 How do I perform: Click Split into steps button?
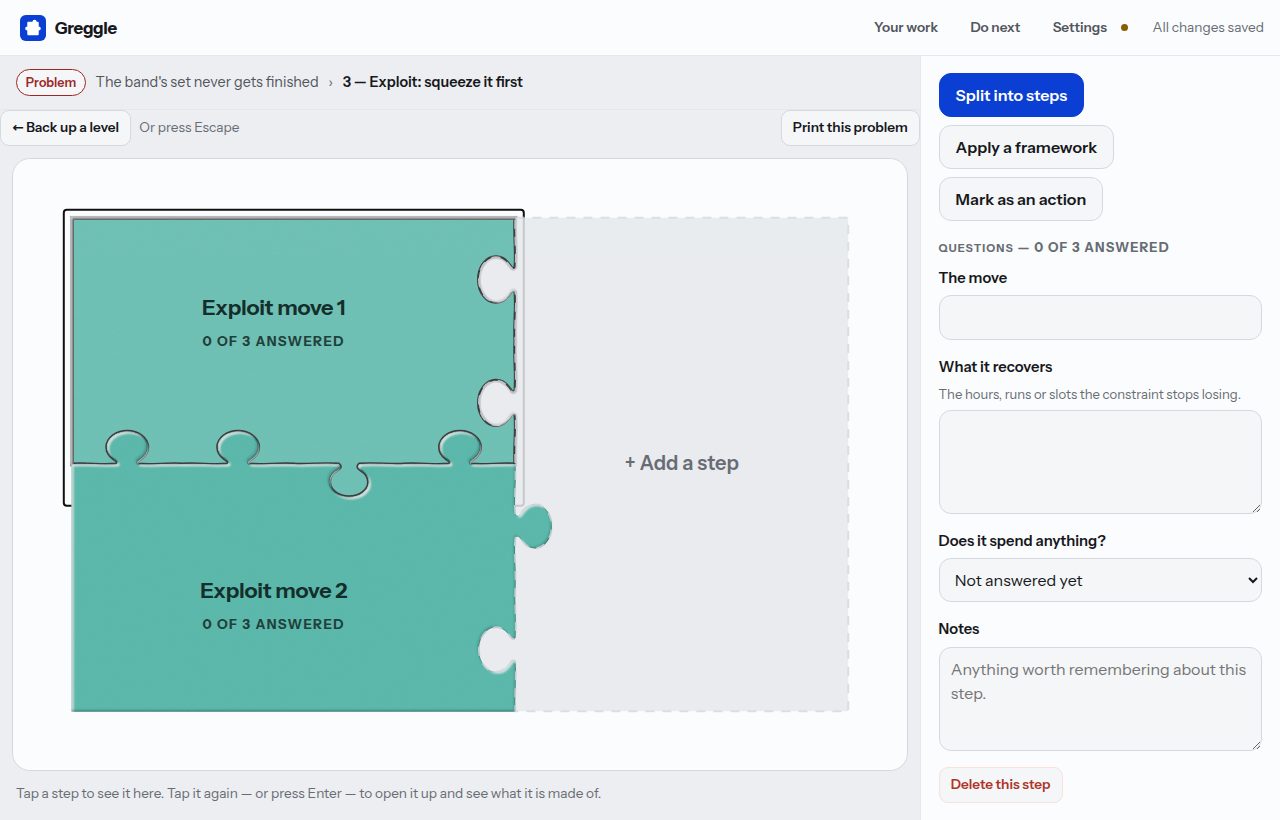pos(1011,95)
